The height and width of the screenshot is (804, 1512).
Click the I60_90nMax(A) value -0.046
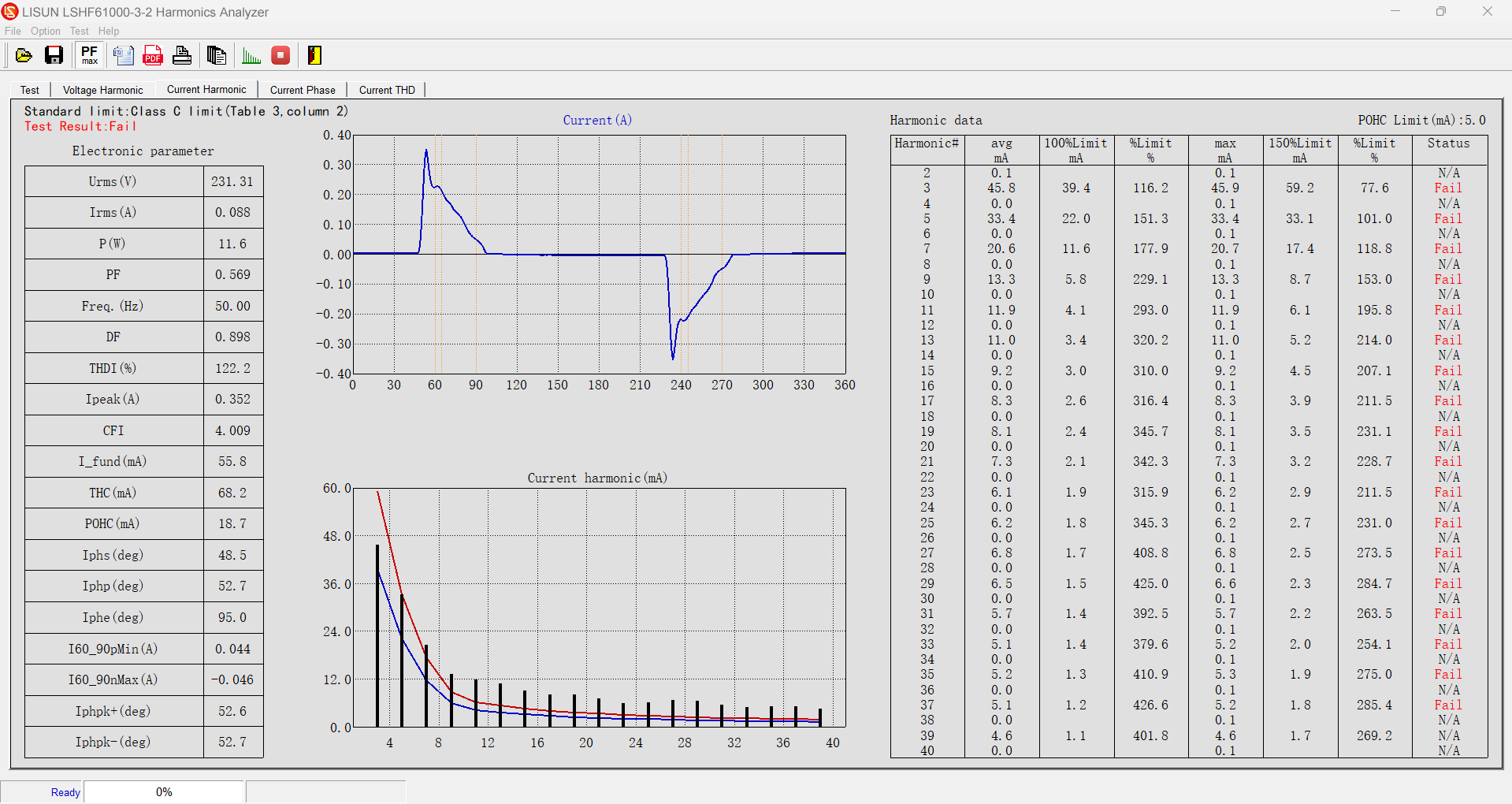pyautogui.click(x=232, y=679)
